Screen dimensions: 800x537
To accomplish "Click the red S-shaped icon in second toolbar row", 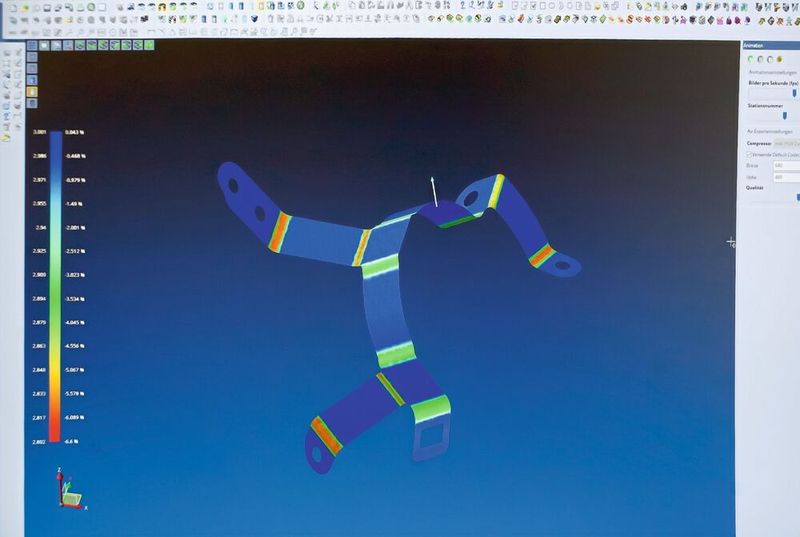I will click(x=630, y=19).
